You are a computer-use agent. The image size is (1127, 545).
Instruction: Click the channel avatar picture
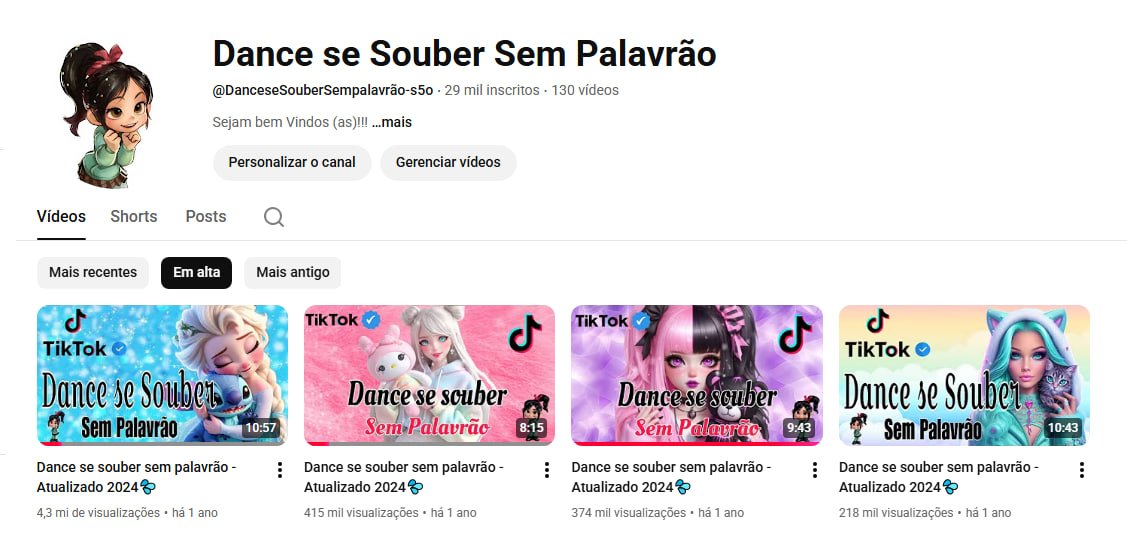(x=106, y=115)
